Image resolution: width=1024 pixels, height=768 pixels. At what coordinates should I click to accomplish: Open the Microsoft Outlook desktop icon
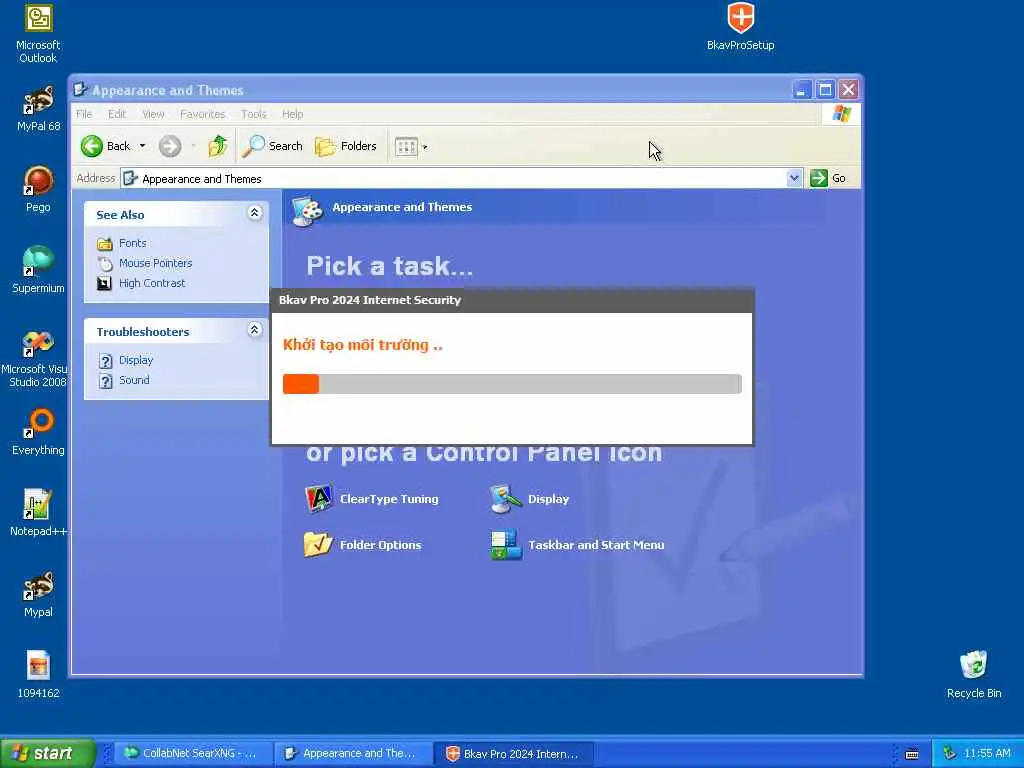(38, 34)
